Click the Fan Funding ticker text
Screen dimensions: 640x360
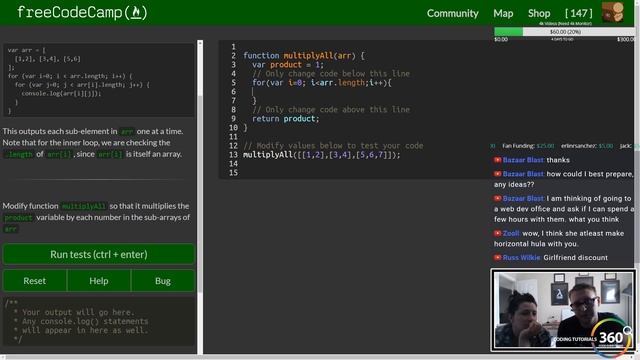pyautogui.click(x=528, y=146)
